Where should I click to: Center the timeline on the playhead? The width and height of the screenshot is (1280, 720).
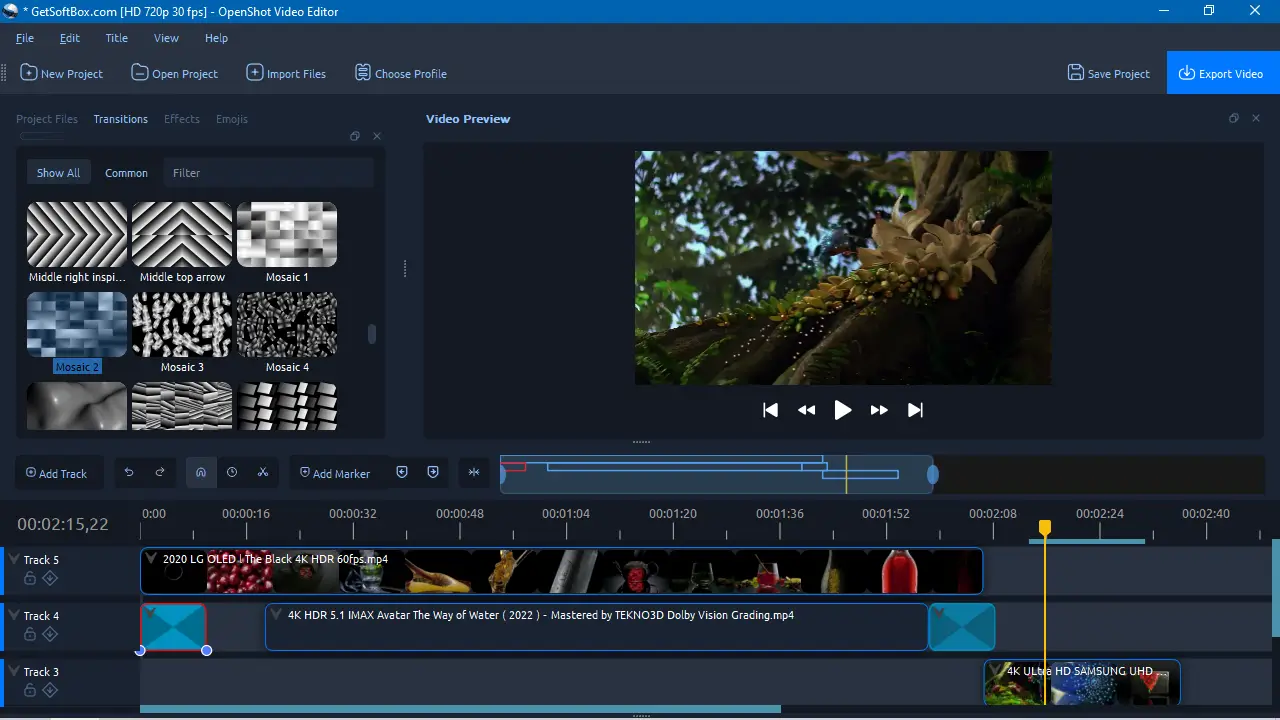click(x=474, y=473)
